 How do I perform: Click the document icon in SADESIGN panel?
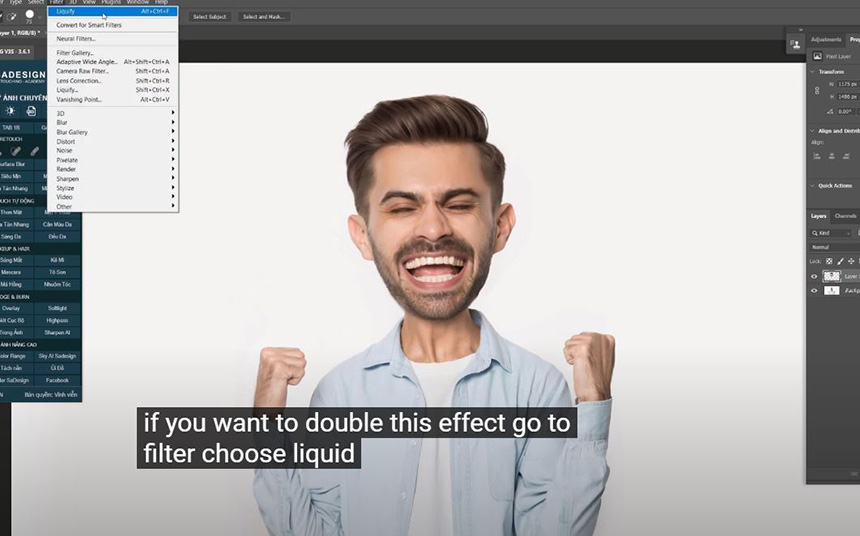click(31, 111)
